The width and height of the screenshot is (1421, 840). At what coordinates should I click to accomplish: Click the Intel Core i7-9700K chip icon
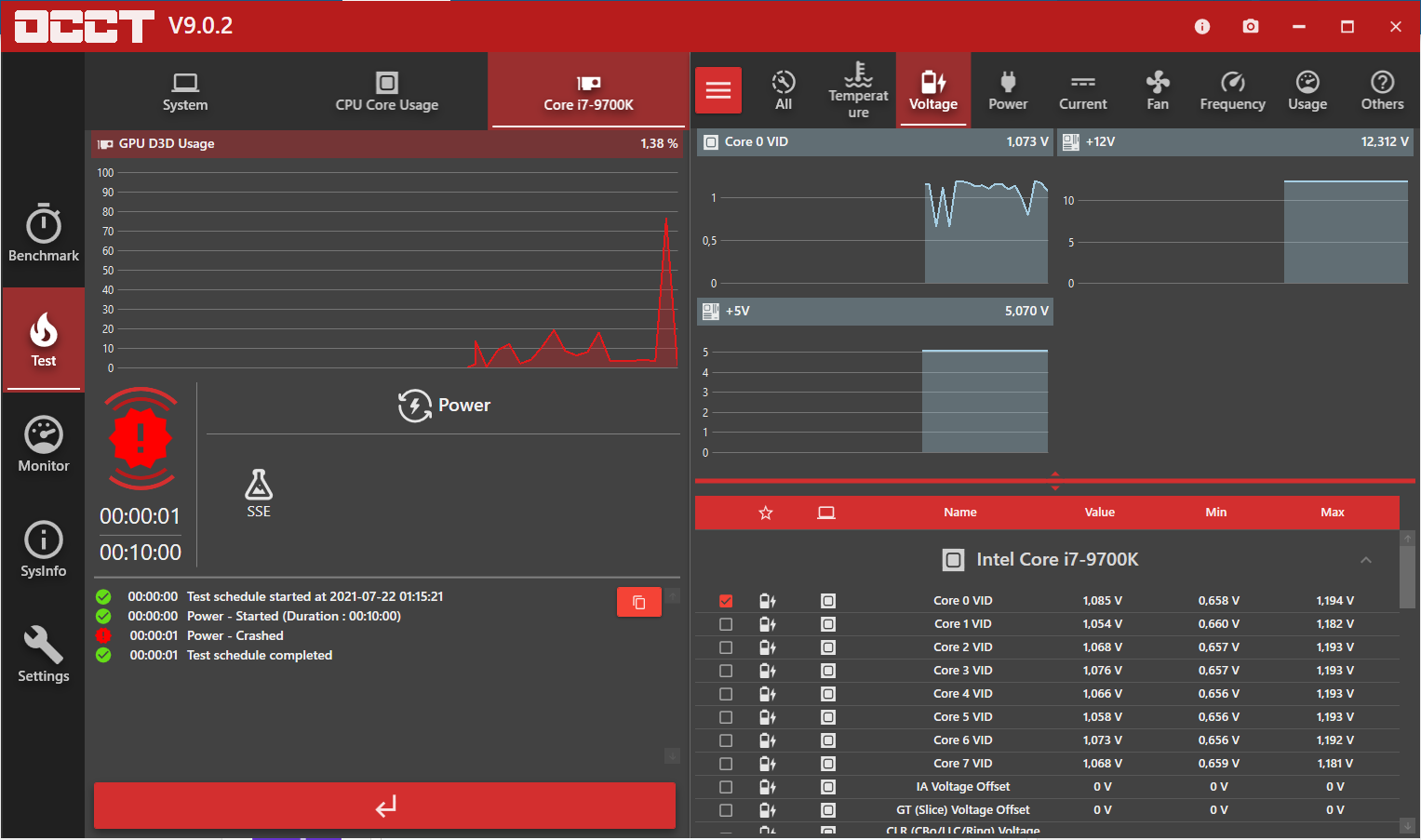click(953, 560)
